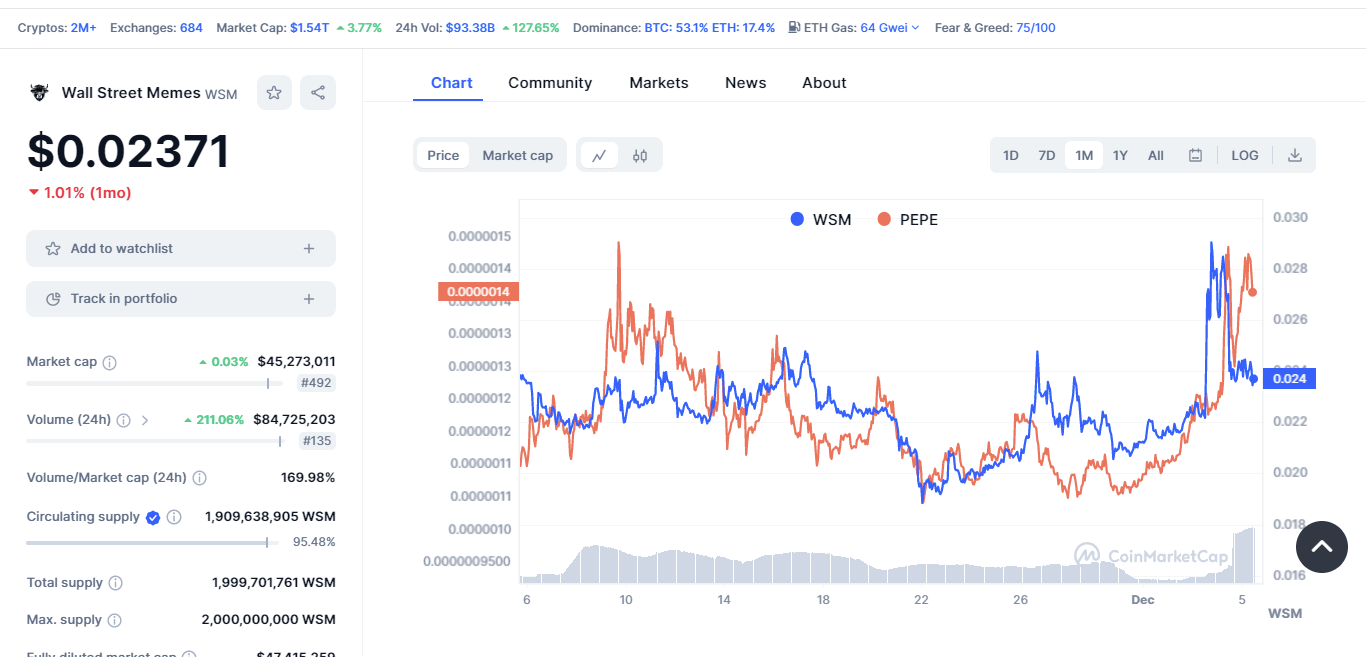Image resolution: width=1366 pixels, height=657 pixels.
Task: Click the orange PEPE price label 0.0000014
Action: pyautogui.click(x=478, y=291)
